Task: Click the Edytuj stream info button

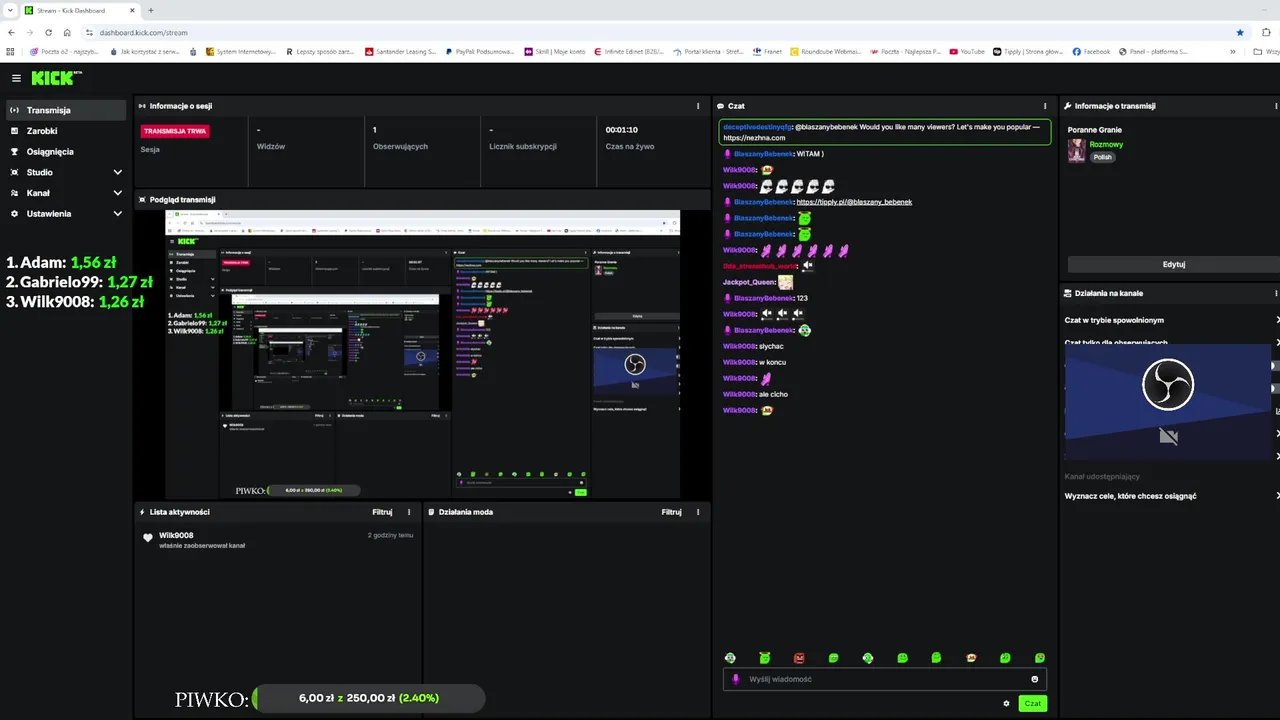Action: pos(1173,265)
